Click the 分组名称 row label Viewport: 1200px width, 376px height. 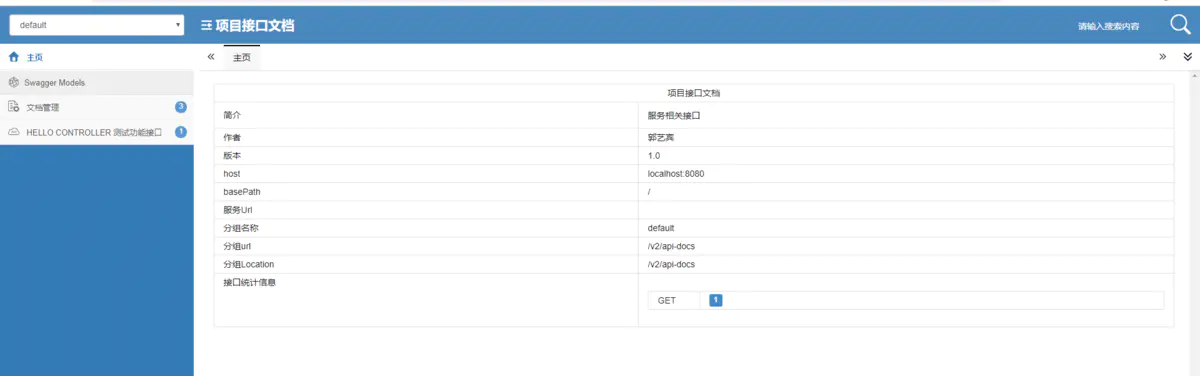click(x=241, y=228)
